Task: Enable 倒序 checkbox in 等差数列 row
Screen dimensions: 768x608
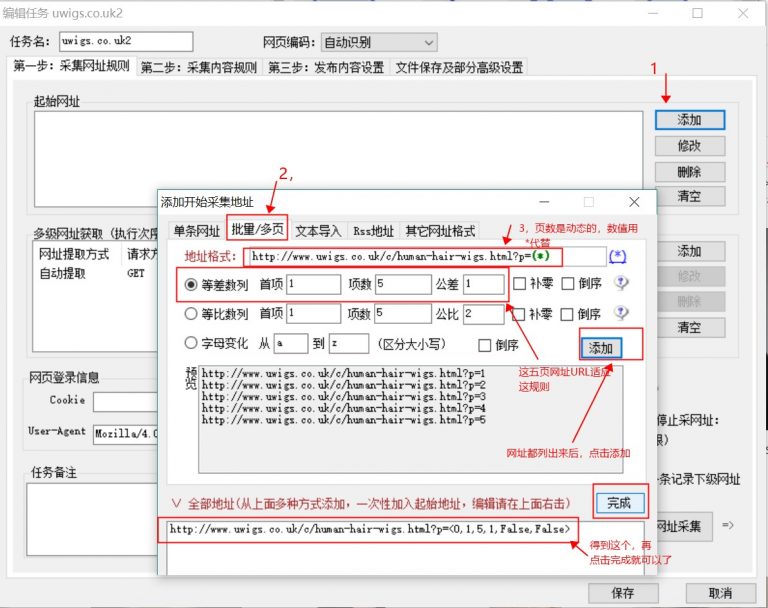Action: pyautogui.click(x=568, y=283)
